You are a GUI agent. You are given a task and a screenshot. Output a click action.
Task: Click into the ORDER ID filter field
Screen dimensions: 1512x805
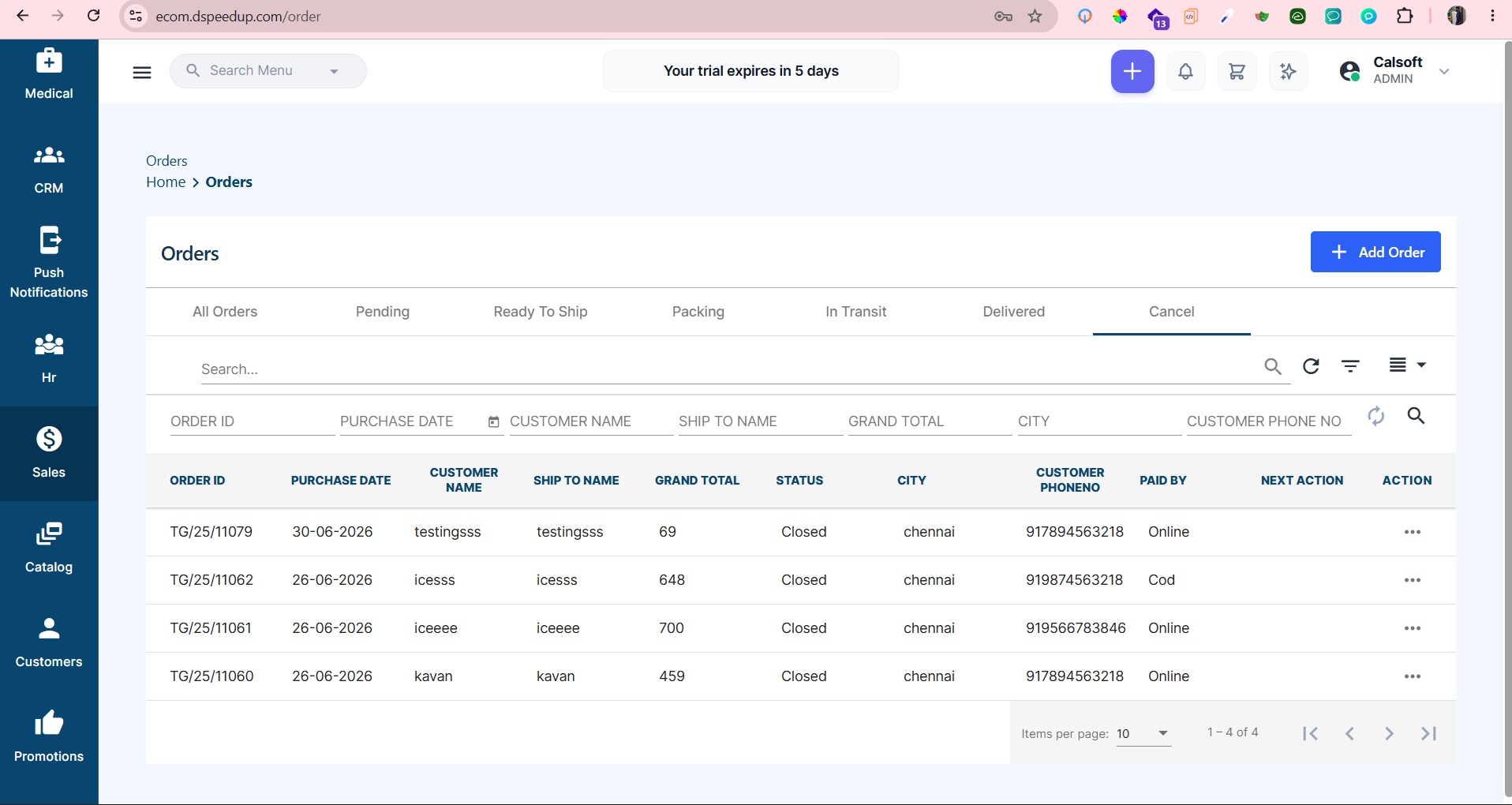point(253,421)
